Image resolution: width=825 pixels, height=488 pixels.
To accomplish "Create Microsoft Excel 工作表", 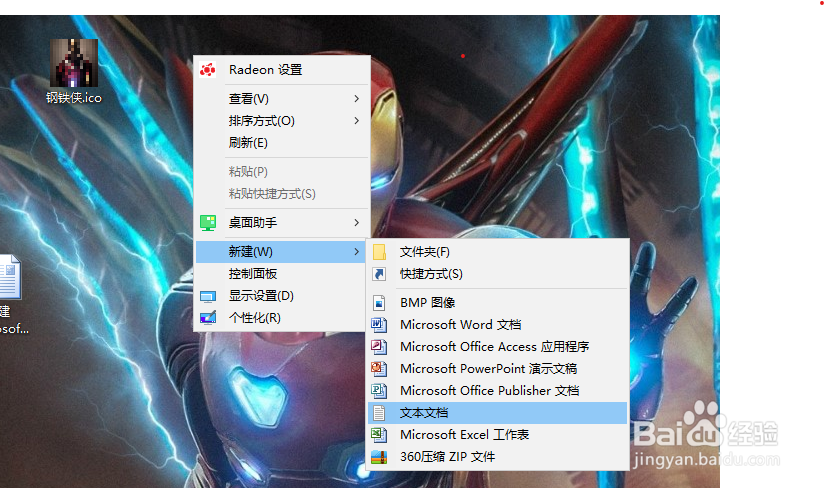I will (x=497, y=435).
